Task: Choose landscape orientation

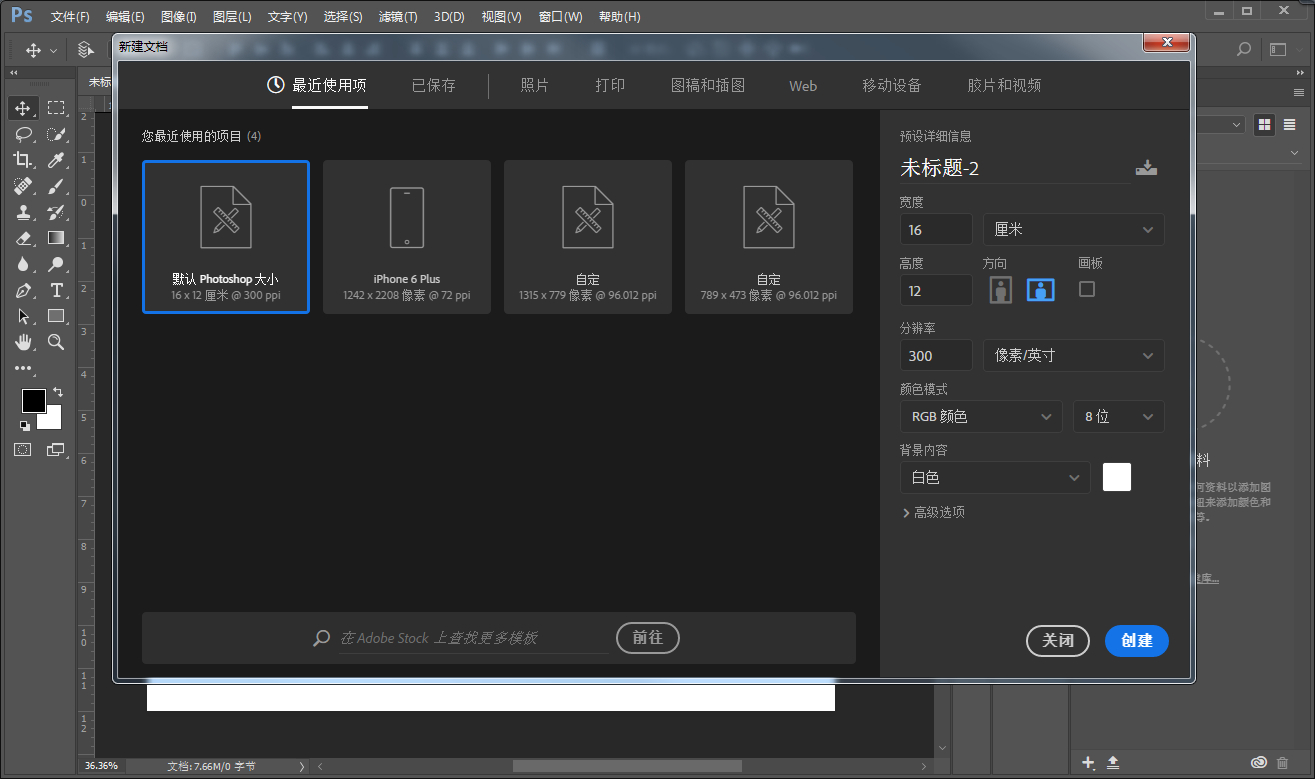Action: [x=1041, y=290]
